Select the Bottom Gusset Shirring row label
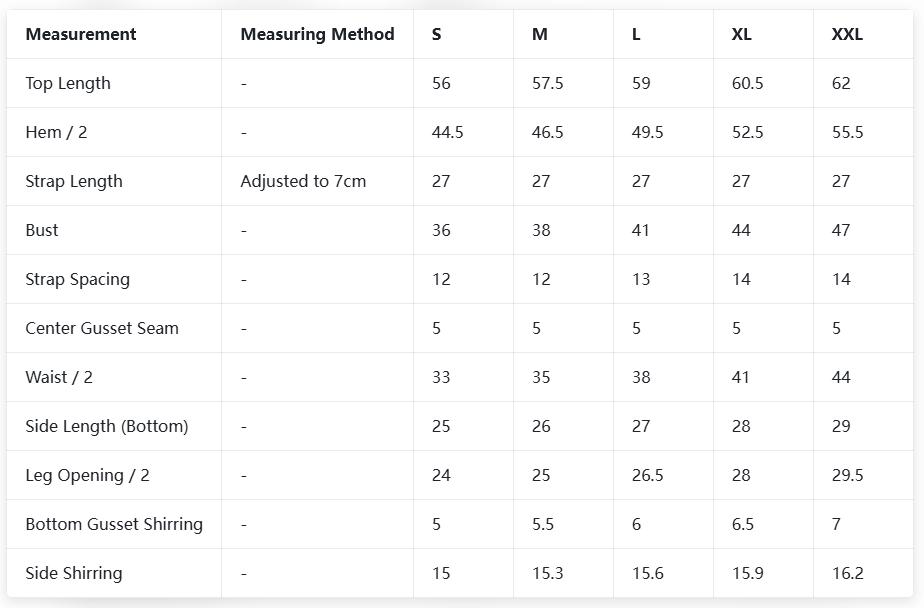924x608 pixels. click(x=114, y=524)
